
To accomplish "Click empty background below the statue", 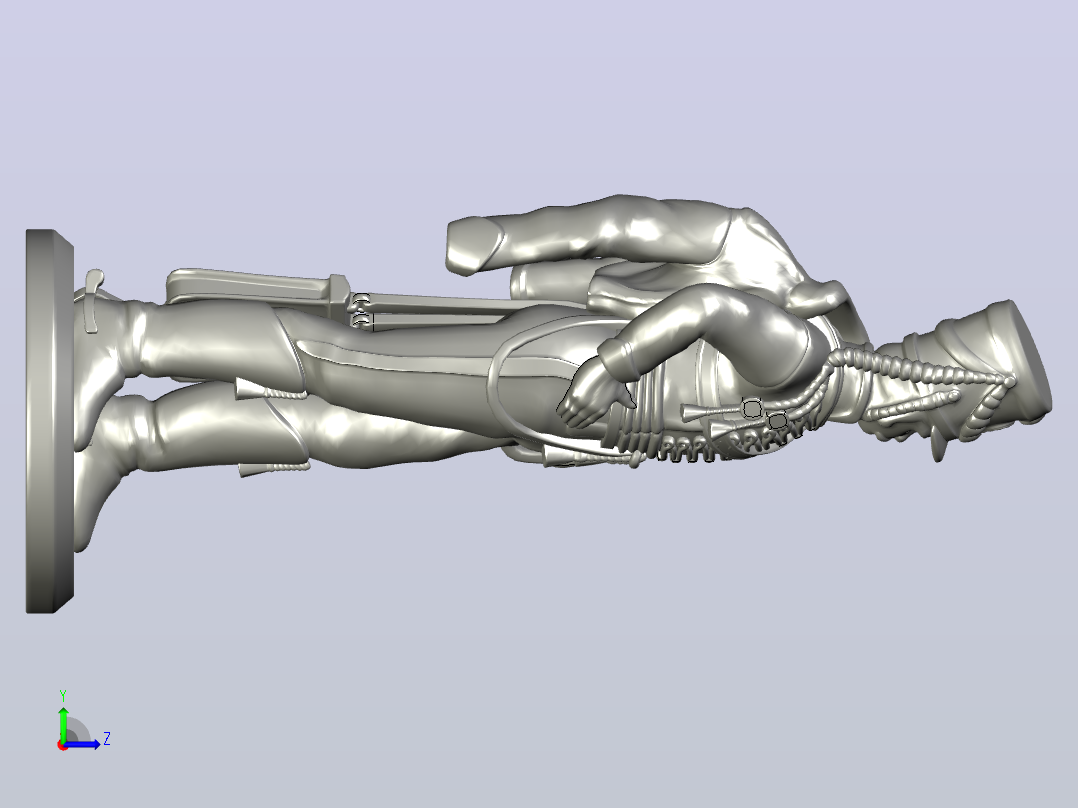I will pos(550,653).
